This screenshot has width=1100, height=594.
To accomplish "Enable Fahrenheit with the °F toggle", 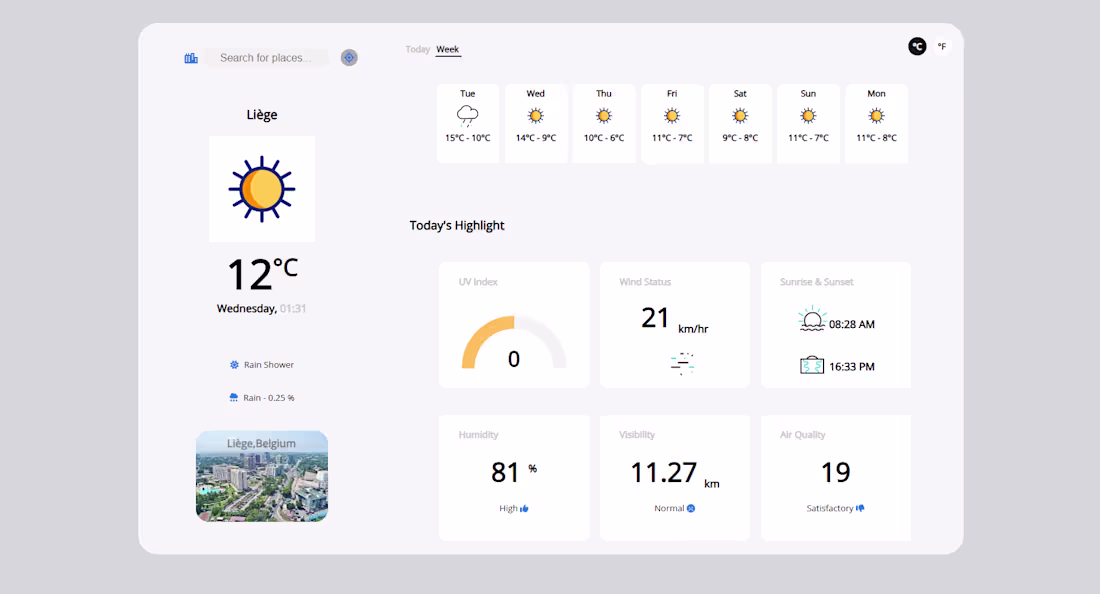I will [x=941, y=45].
